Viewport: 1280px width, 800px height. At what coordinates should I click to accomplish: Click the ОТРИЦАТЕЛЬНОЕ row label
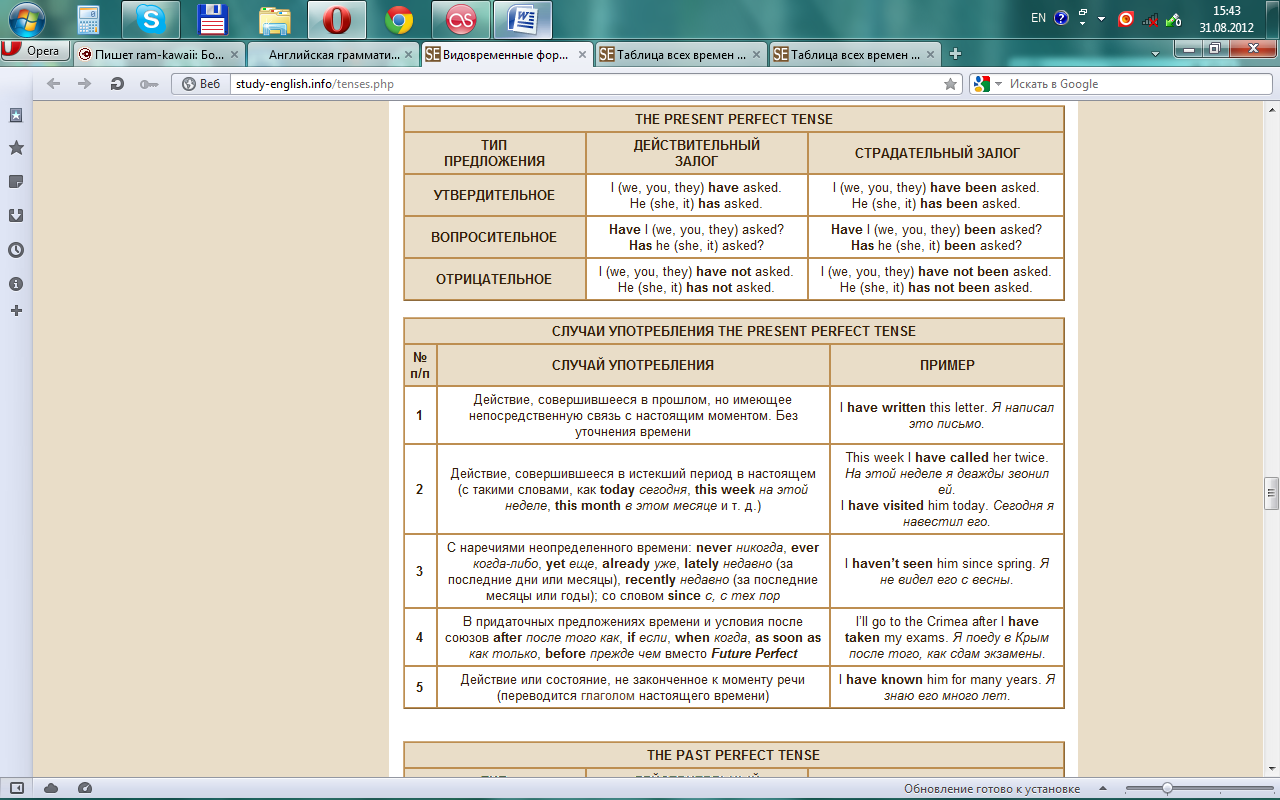(494, 279)
